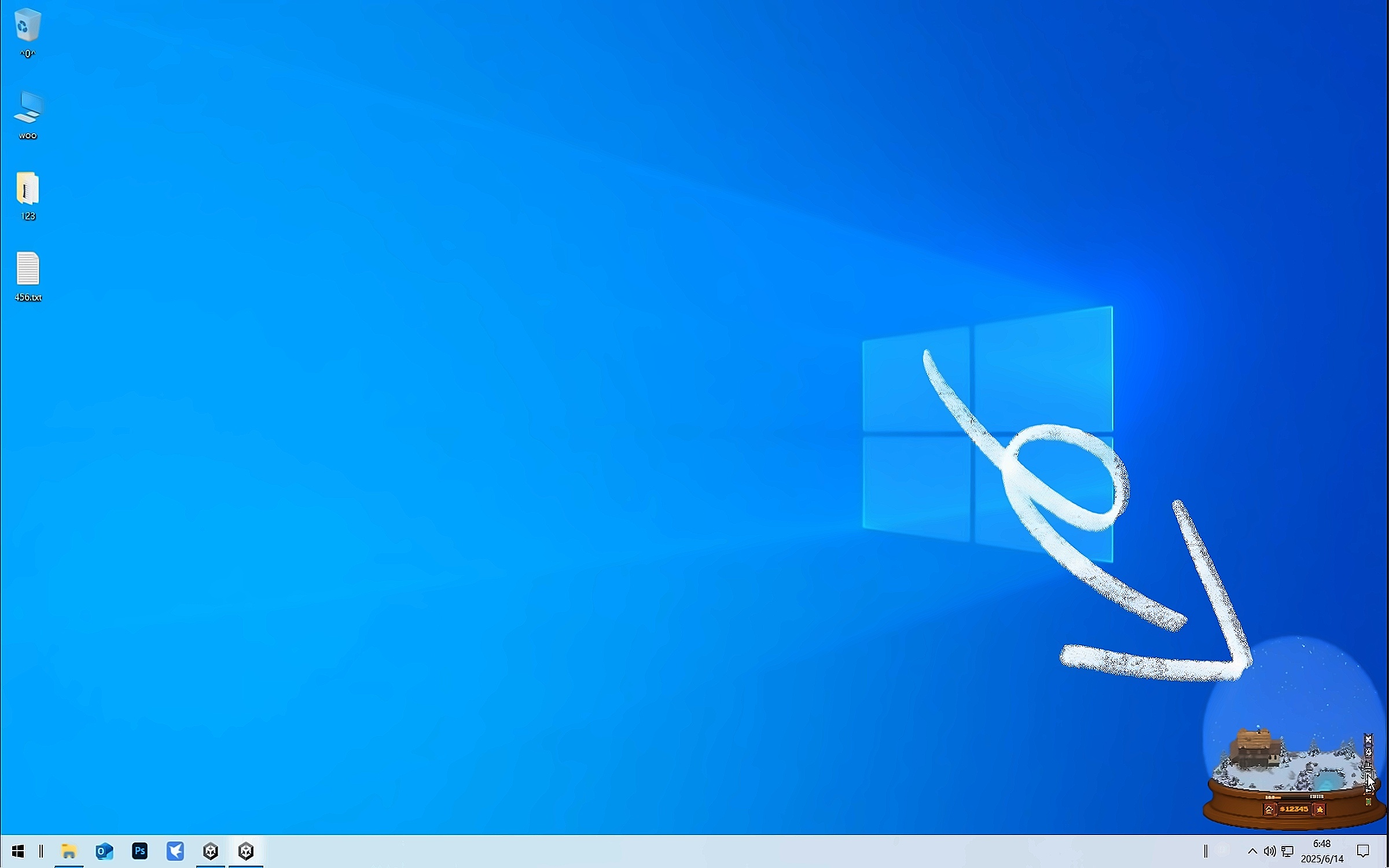Open Outlook from the taskbar
The width and height of the screenshot is (1389, 868).
tap(104, 851)
